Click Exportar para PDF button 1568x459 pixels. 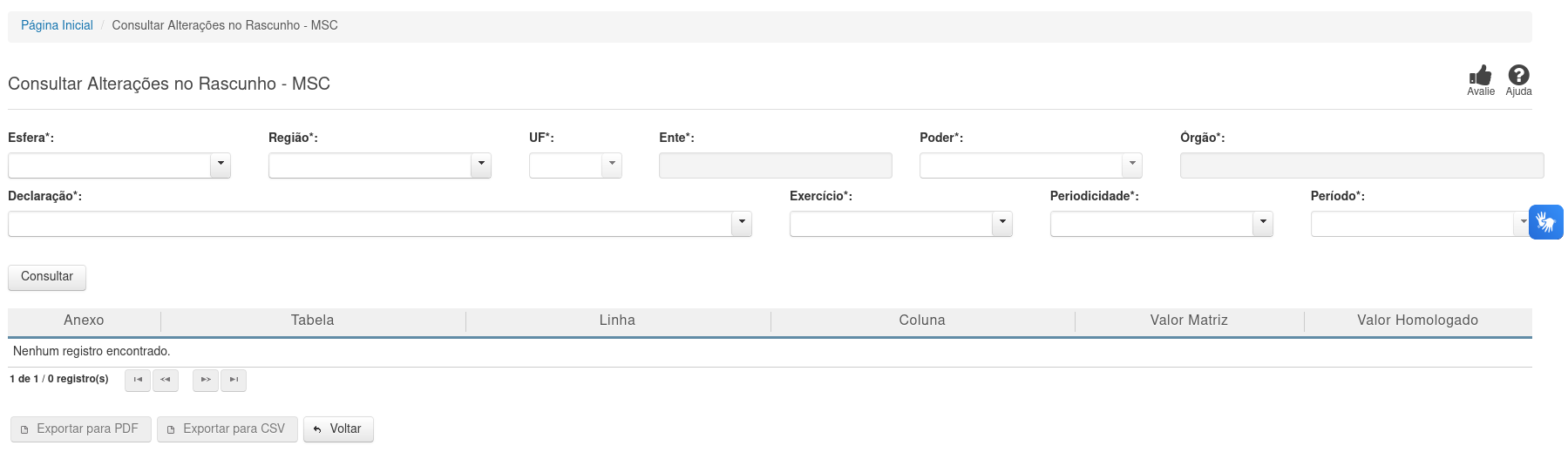coord(80,429)
